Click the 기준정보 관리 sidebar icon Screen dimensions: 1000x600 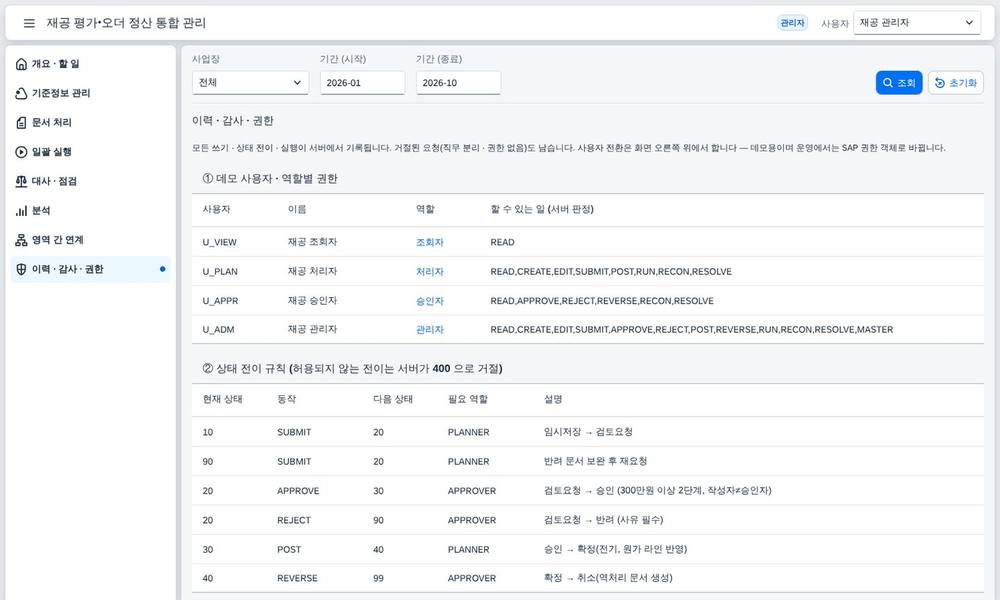coord(21,93)
